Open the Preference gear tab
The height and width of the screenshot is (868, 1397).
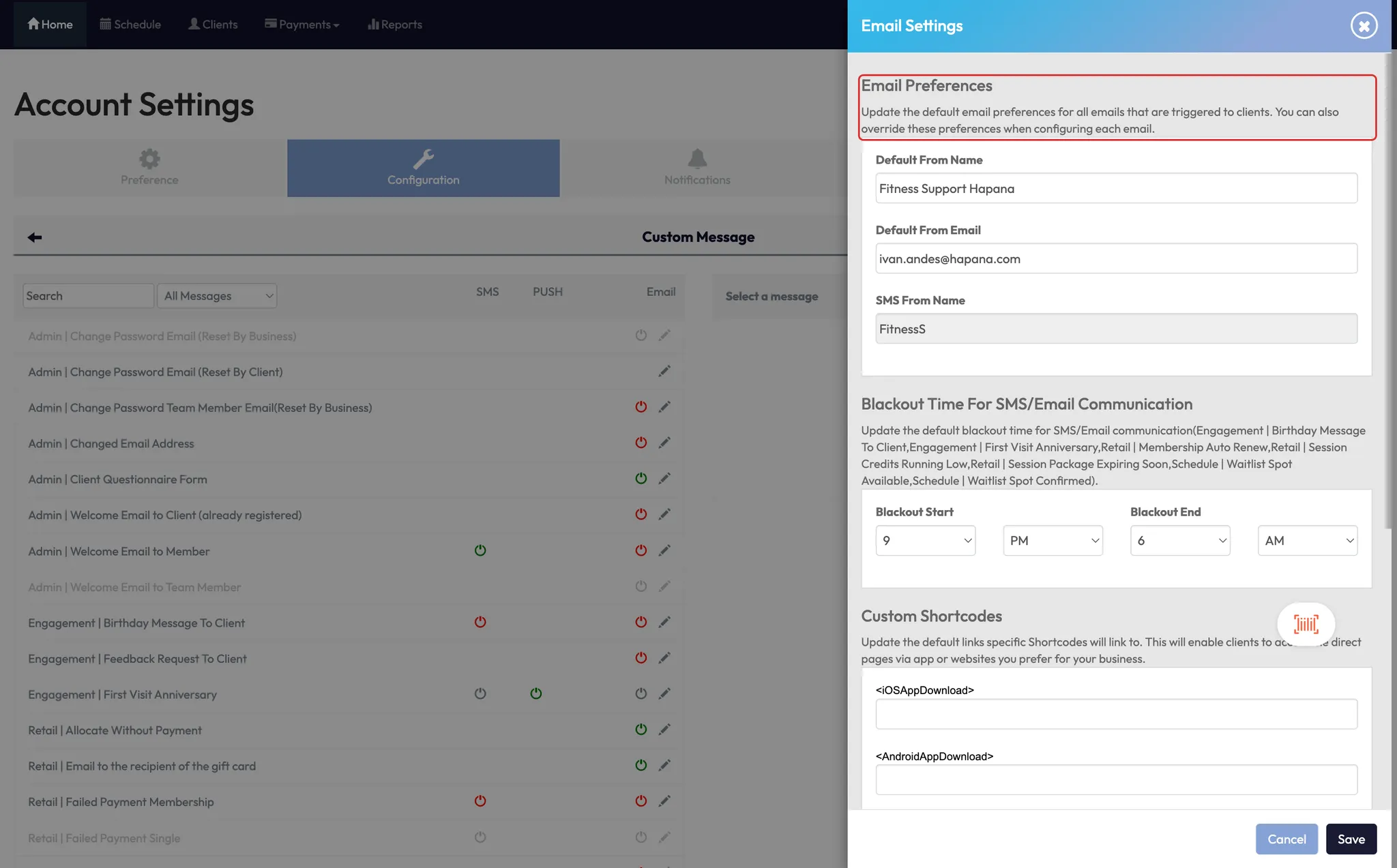[x=149, y=168]
